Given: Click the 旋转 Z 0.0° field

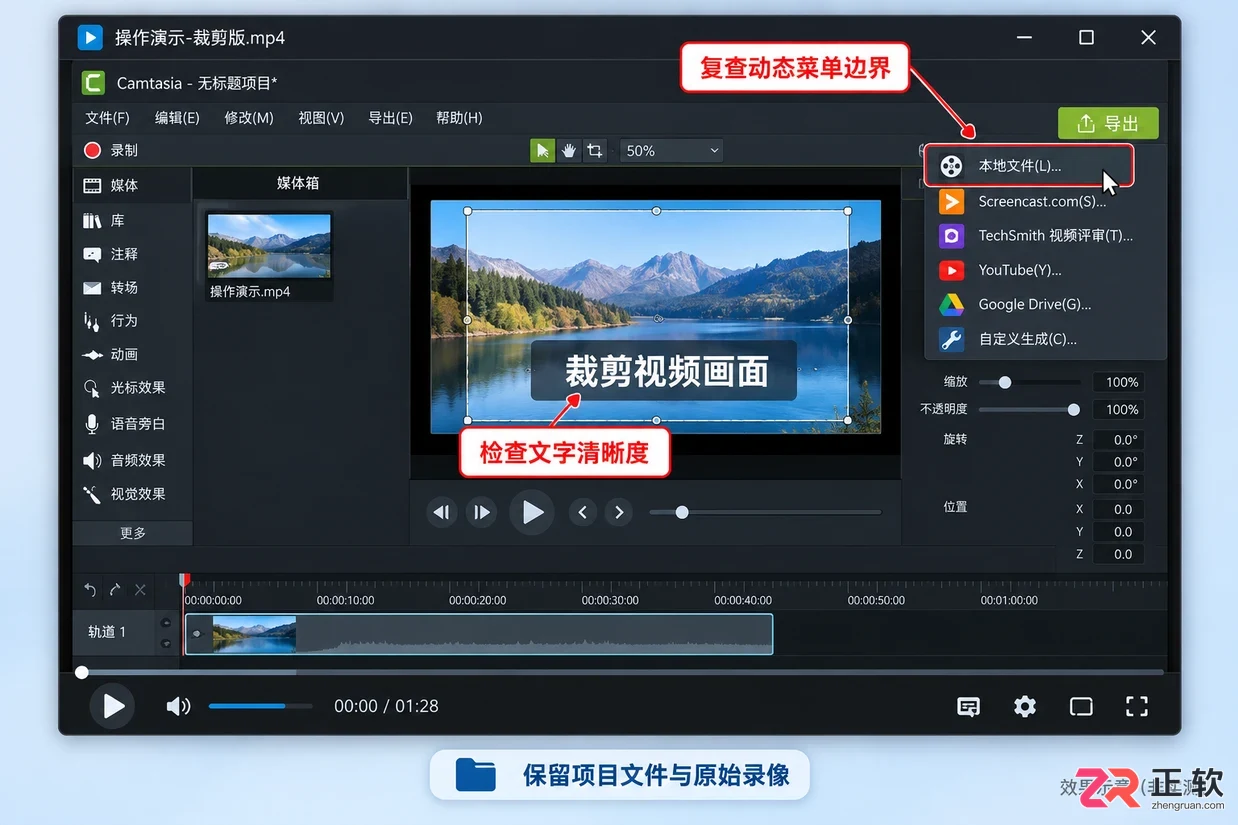Looking at the screenshot, I should (x=1118, y=440).
